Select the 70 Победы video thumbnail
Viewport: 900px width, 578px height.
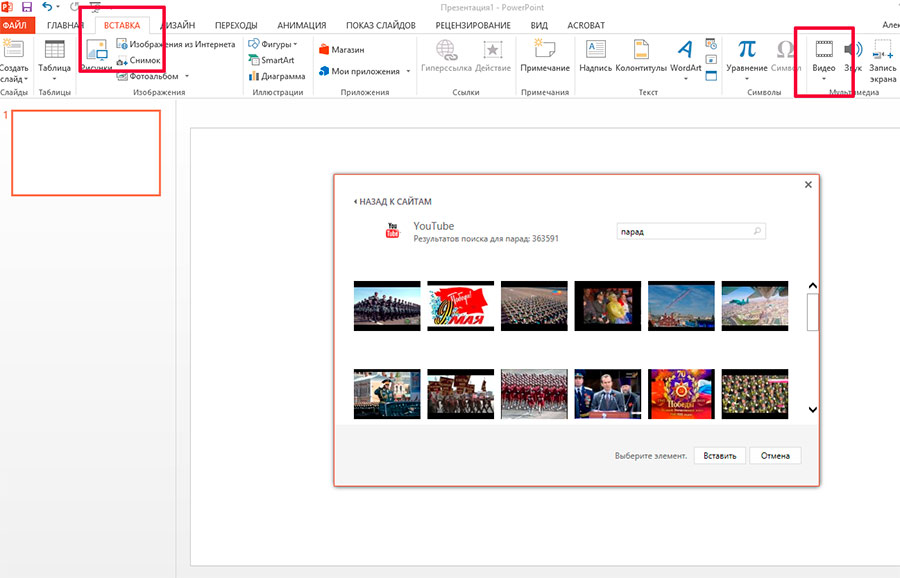[x=681, y=394]
